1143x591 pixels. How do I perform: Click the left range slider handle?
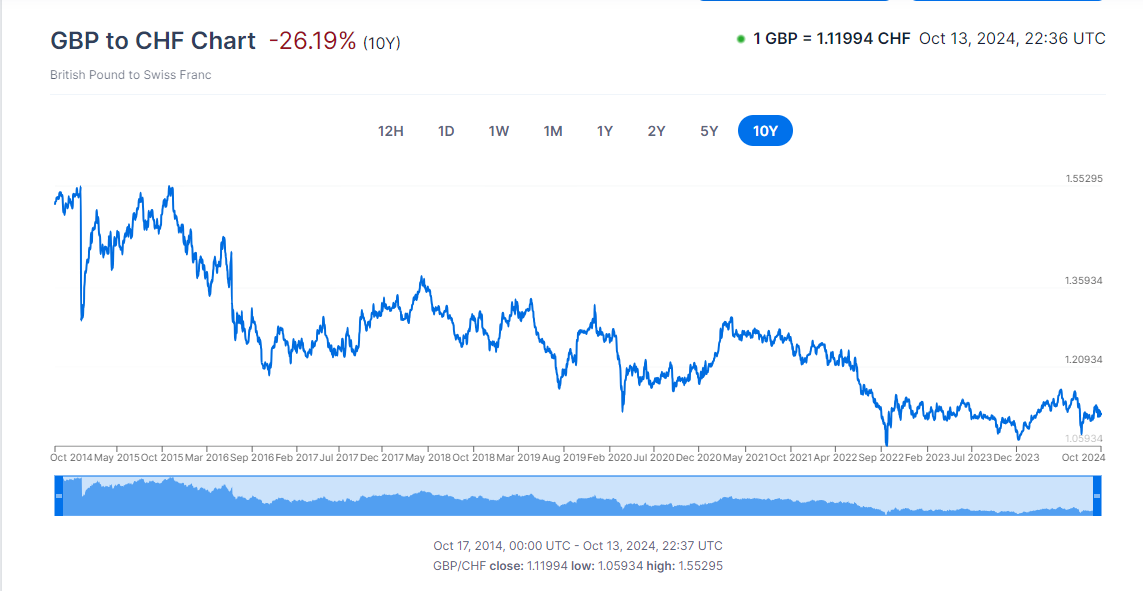click(x=59, y=496)
